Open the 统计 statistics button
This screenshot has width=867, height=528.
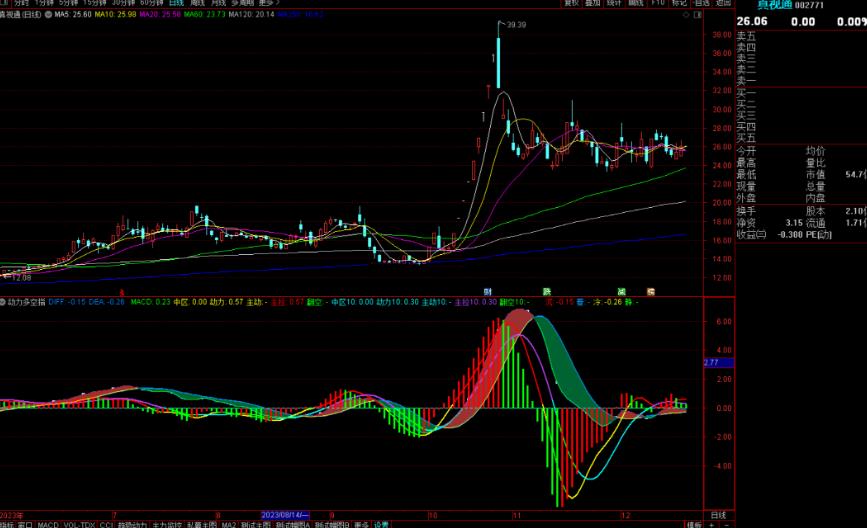pyautogui.click(x=614, y=3)
